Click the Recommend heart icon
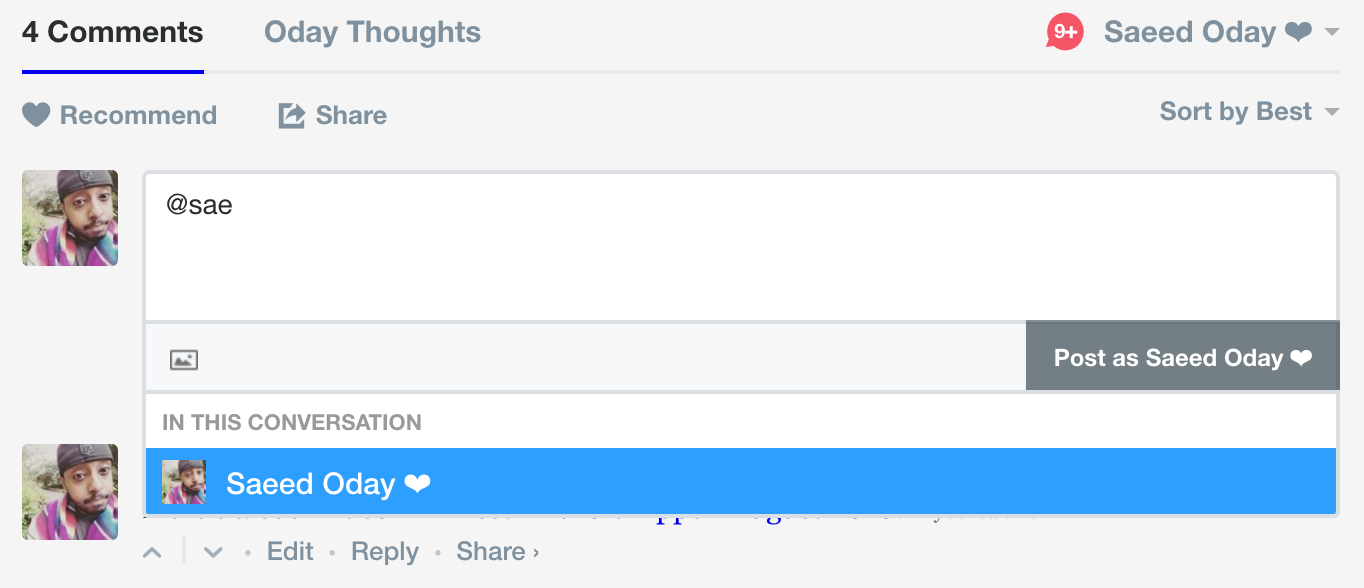The width and height of the screenshot is (1364, 588). pos(36,115)
